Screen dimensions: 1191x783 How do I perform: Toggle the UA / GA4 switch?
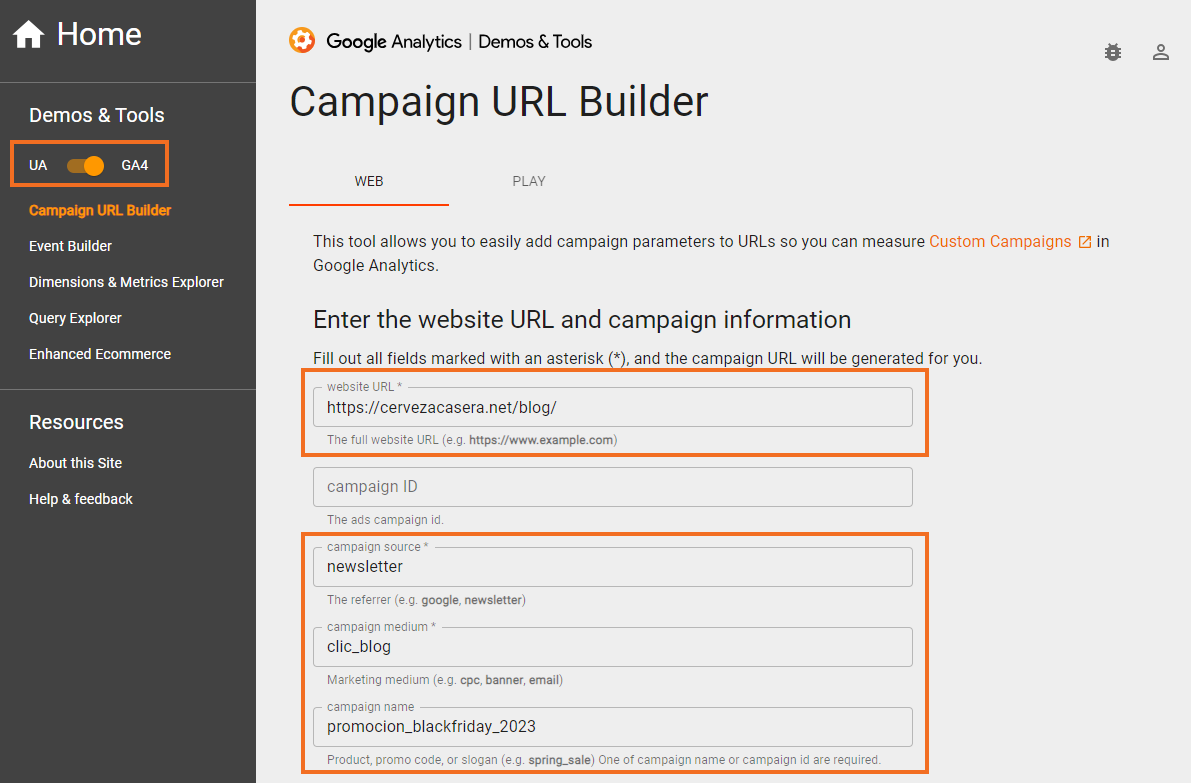pyautogui.click(x=86, y=165)
